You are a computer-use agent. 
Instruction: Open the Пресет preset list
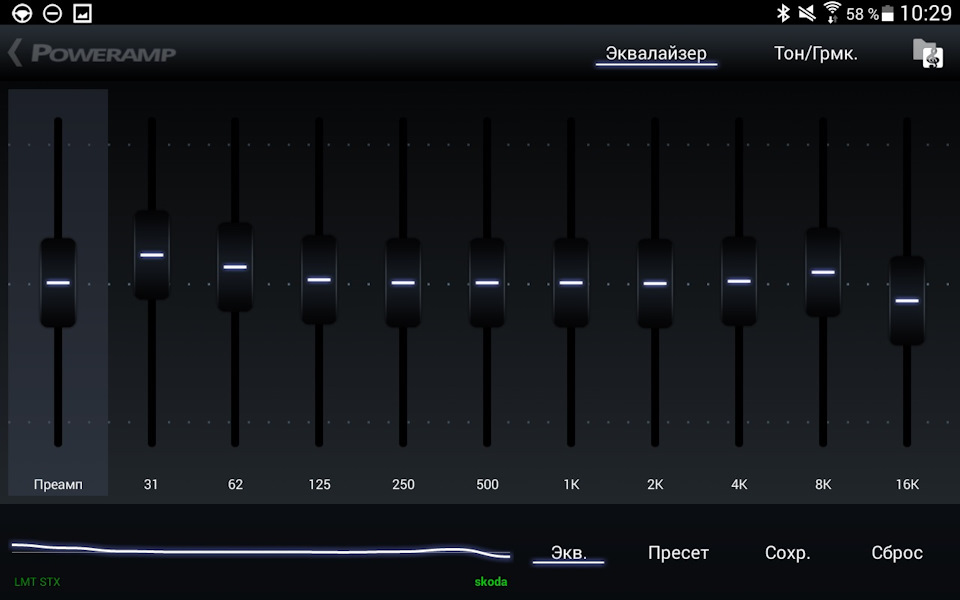click(678, 552)
